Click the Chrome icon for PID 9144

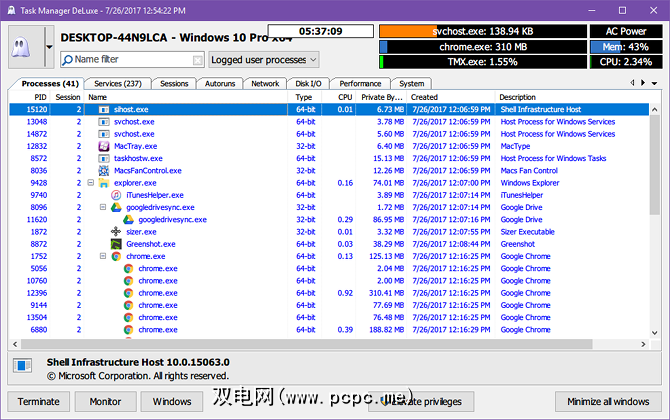coord(128,305)
